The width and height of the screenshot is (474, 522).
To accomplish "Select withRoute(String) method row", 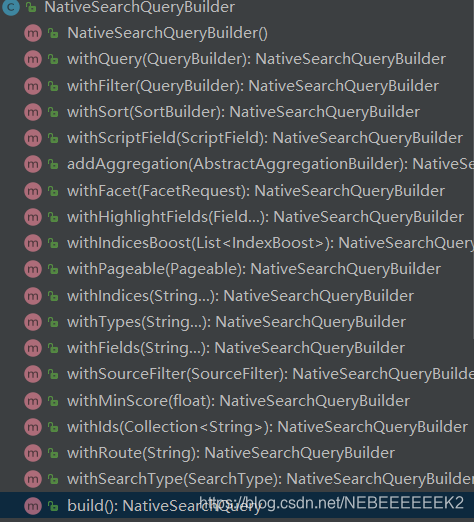I will [x=237, y=453].
